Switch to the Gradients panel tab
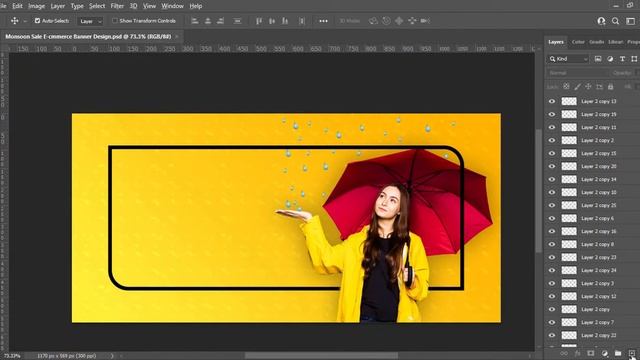The width and height of the screenshot is (640, 360). pos(596,42)
